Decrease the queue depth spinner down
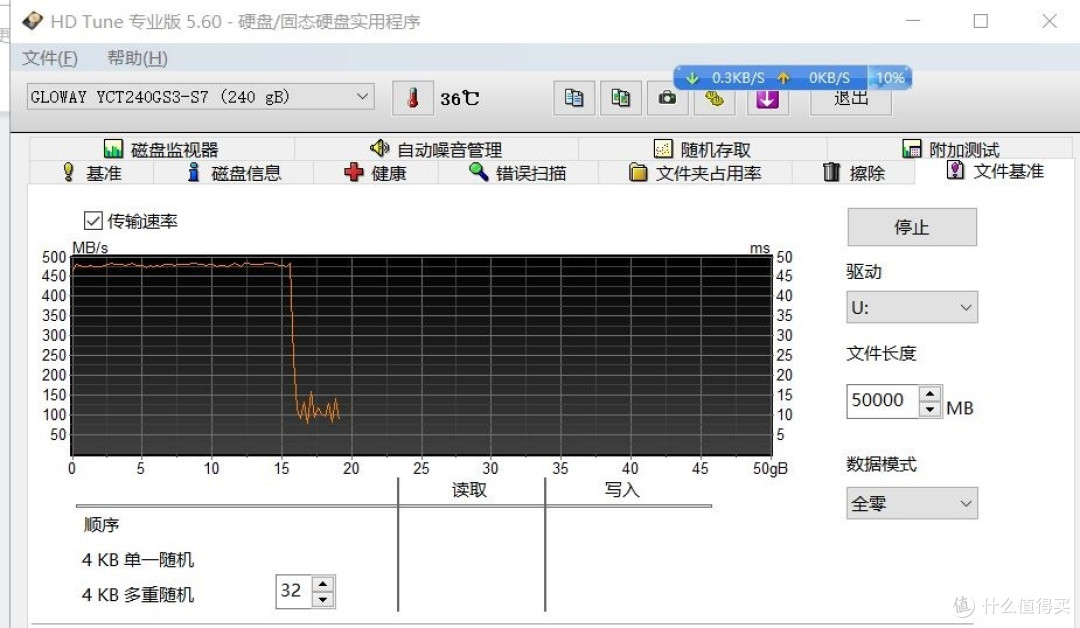1080x628 pixels. pyautogui.click(x=323, y=600)
